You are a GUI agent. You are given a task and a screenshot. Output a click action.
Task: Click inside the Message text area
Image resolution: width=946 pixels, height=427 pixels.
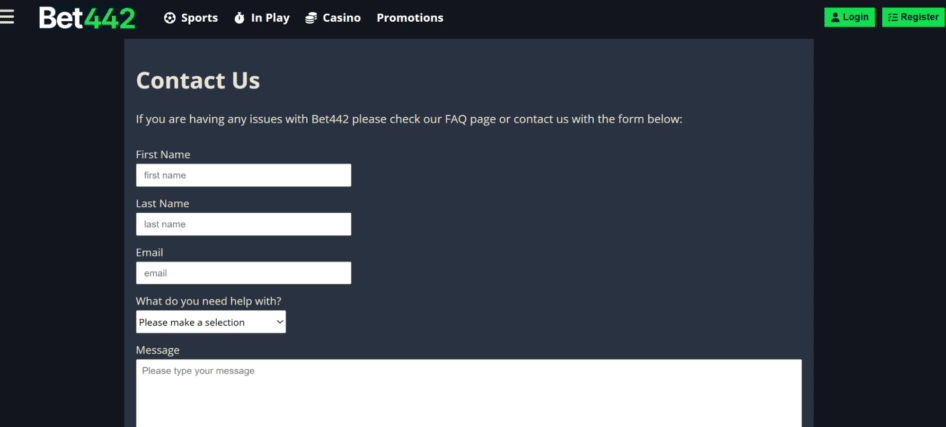click(x=468, y=395)
